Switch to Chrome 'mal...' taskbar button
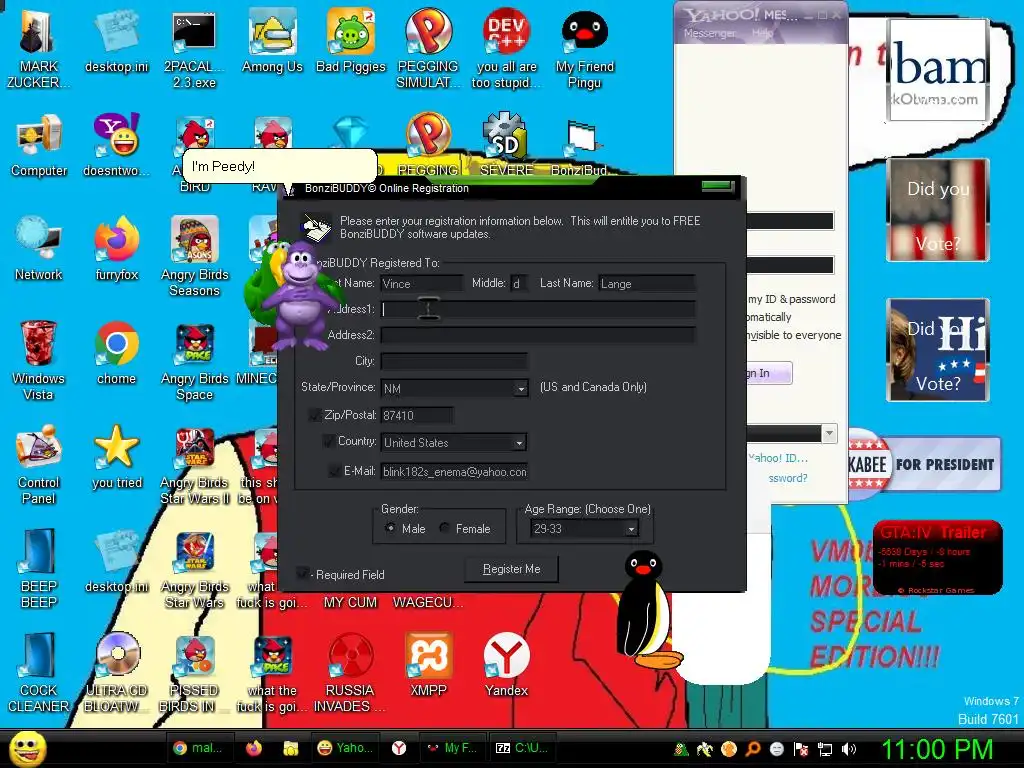 click(198, 748)
